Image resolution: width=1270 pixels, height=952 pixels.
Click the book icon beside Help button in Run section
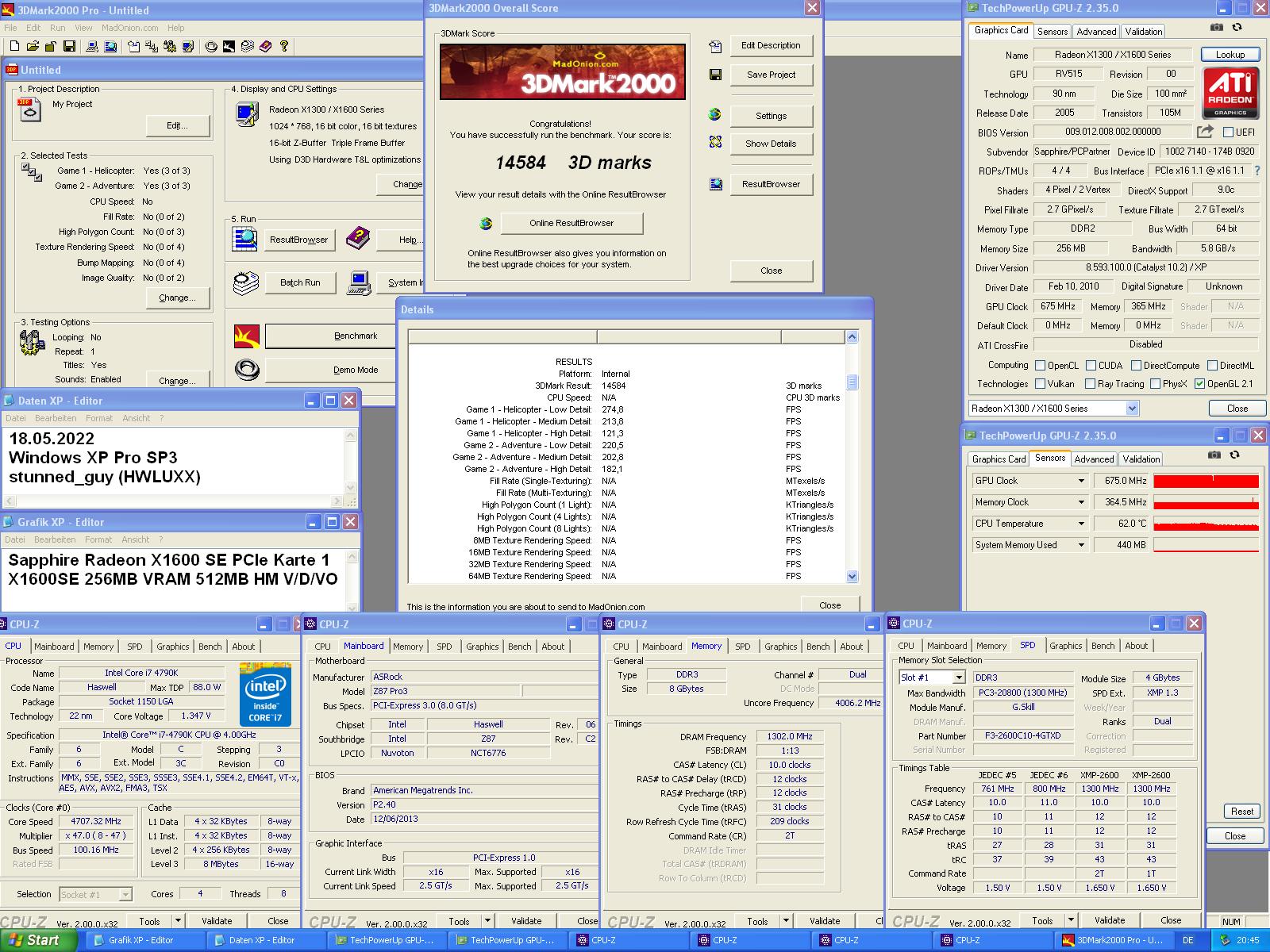pos(358,237)
